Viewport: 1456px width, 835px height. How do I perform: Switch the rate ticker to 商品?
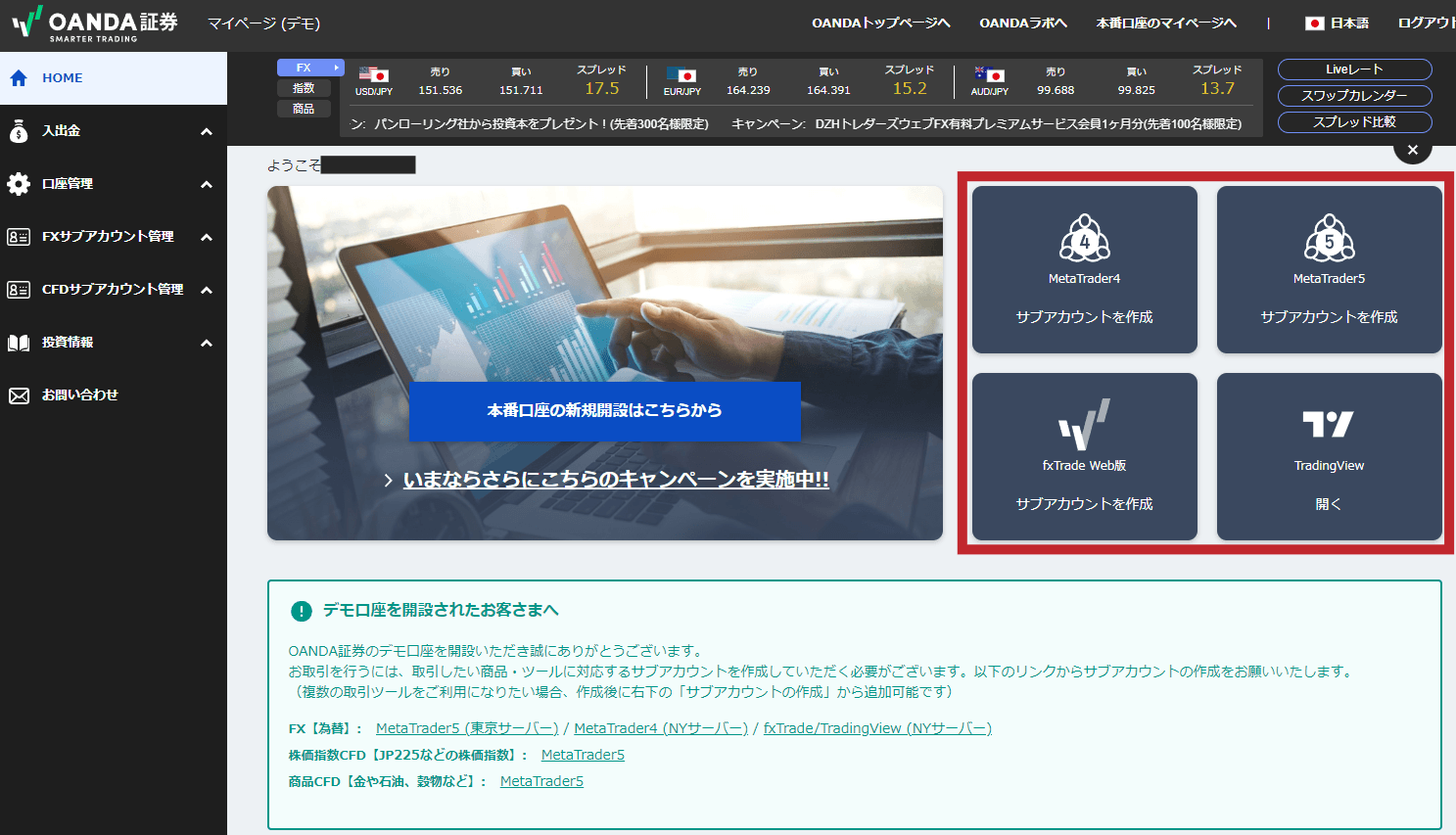coord(304,108)
